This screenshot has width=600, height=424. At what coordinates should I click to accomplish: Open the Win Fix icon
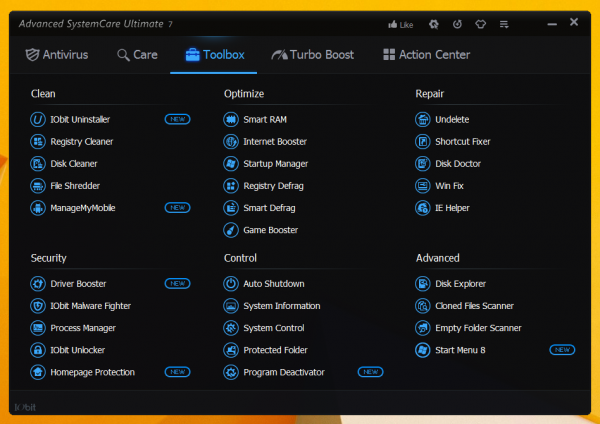[423, 186]
